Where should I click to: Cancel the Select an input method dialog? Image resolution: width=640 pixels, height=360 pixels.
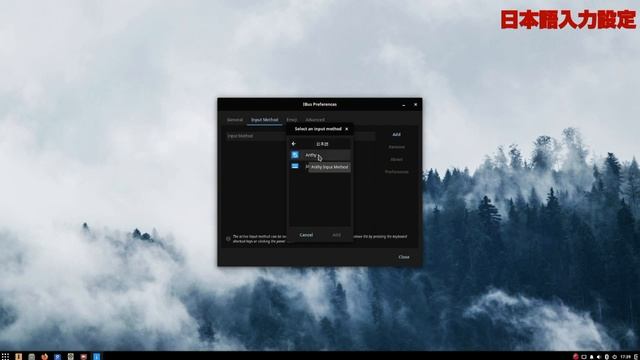[306, 235]
